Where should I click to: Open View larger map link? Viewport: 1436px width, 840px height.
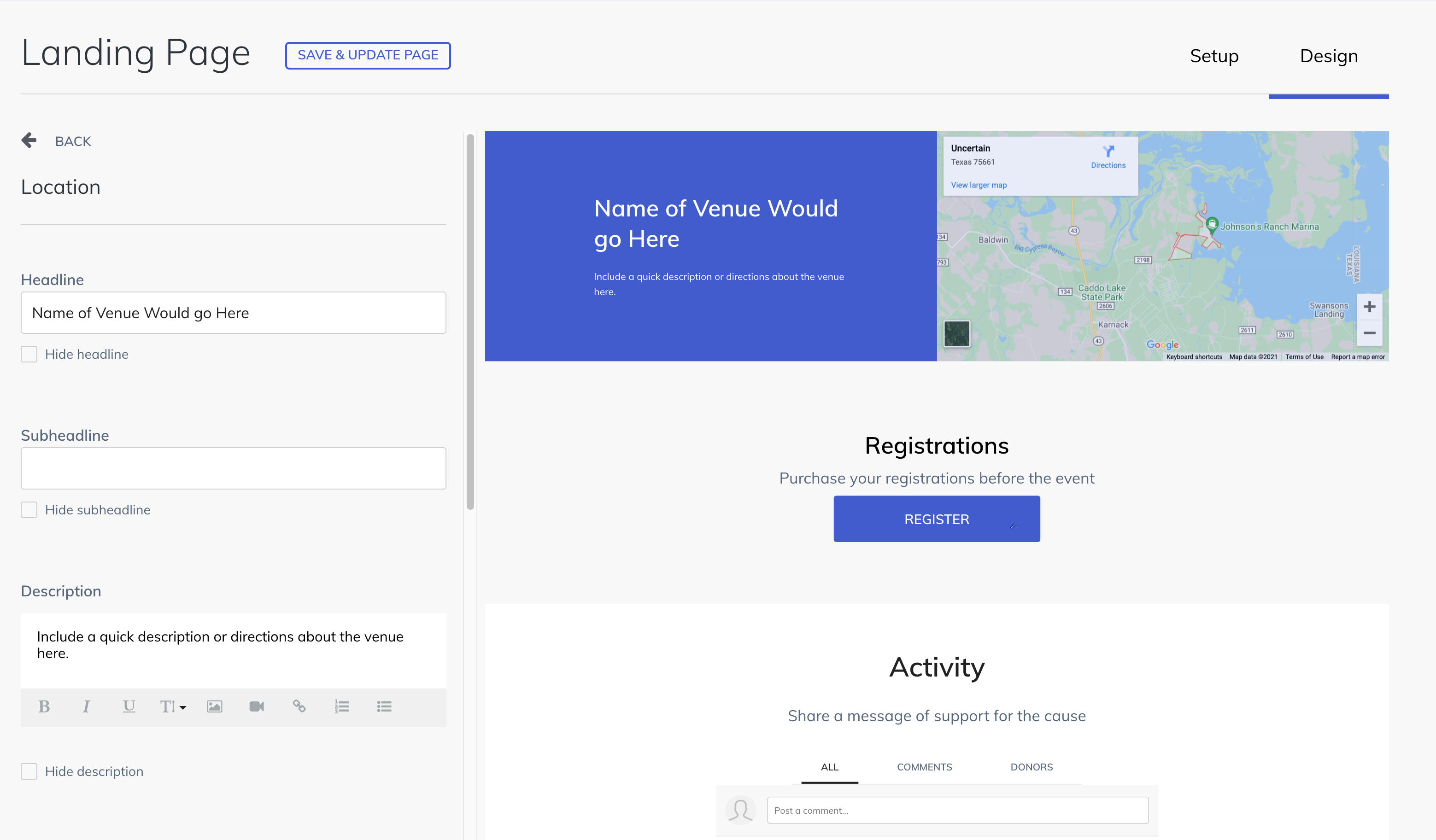tap(979, 185)
